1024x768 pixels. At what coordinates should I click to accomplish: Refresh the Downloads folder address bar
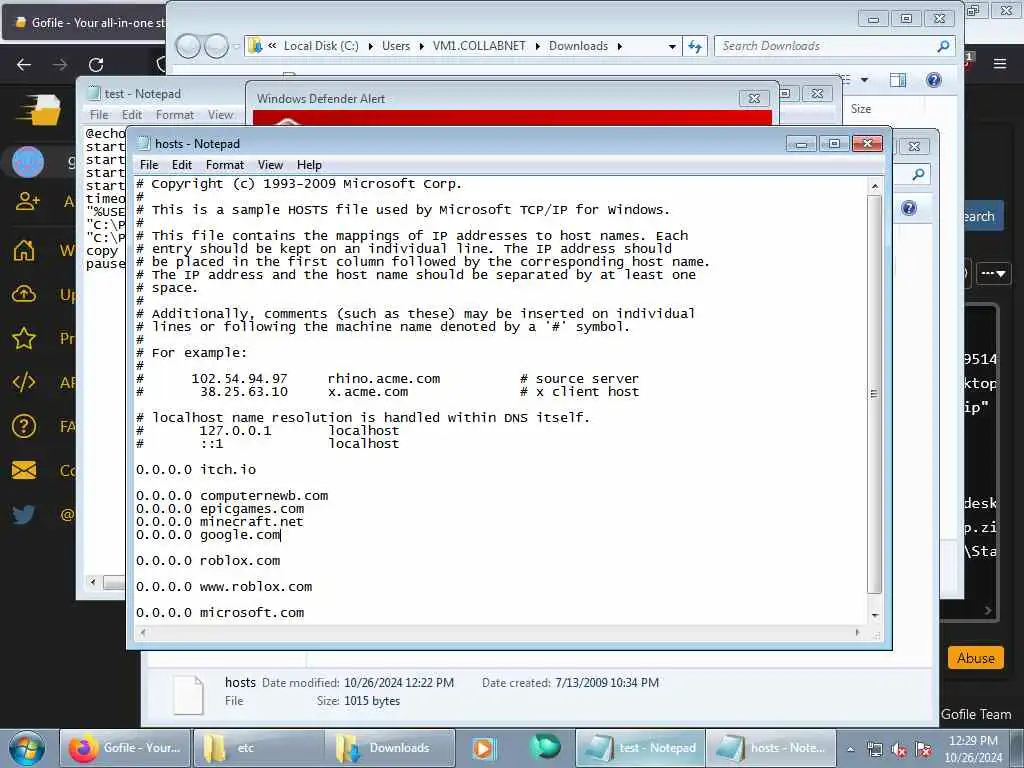tap(695, 46)
